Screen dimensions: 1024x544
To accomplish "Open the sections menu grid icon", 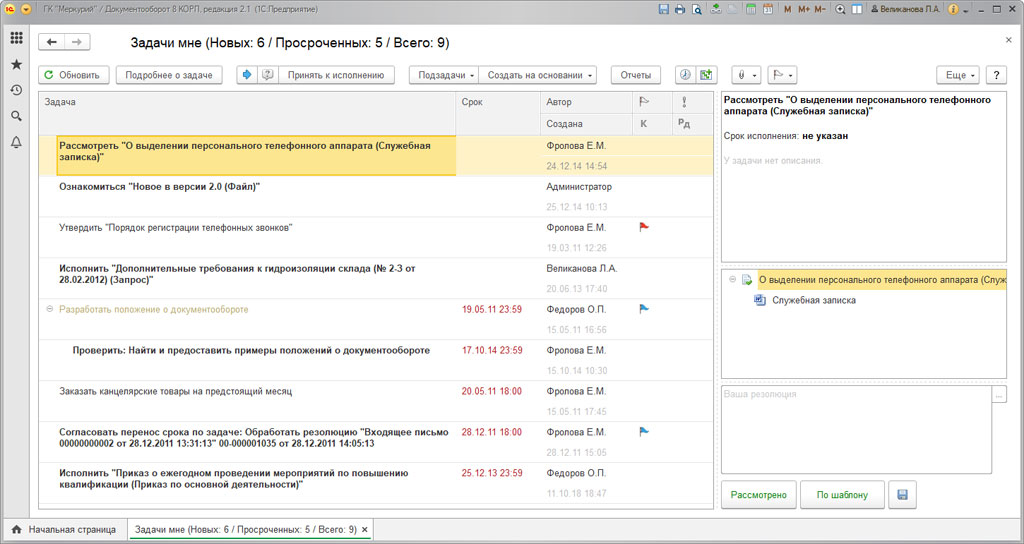I will click(16, 38).
